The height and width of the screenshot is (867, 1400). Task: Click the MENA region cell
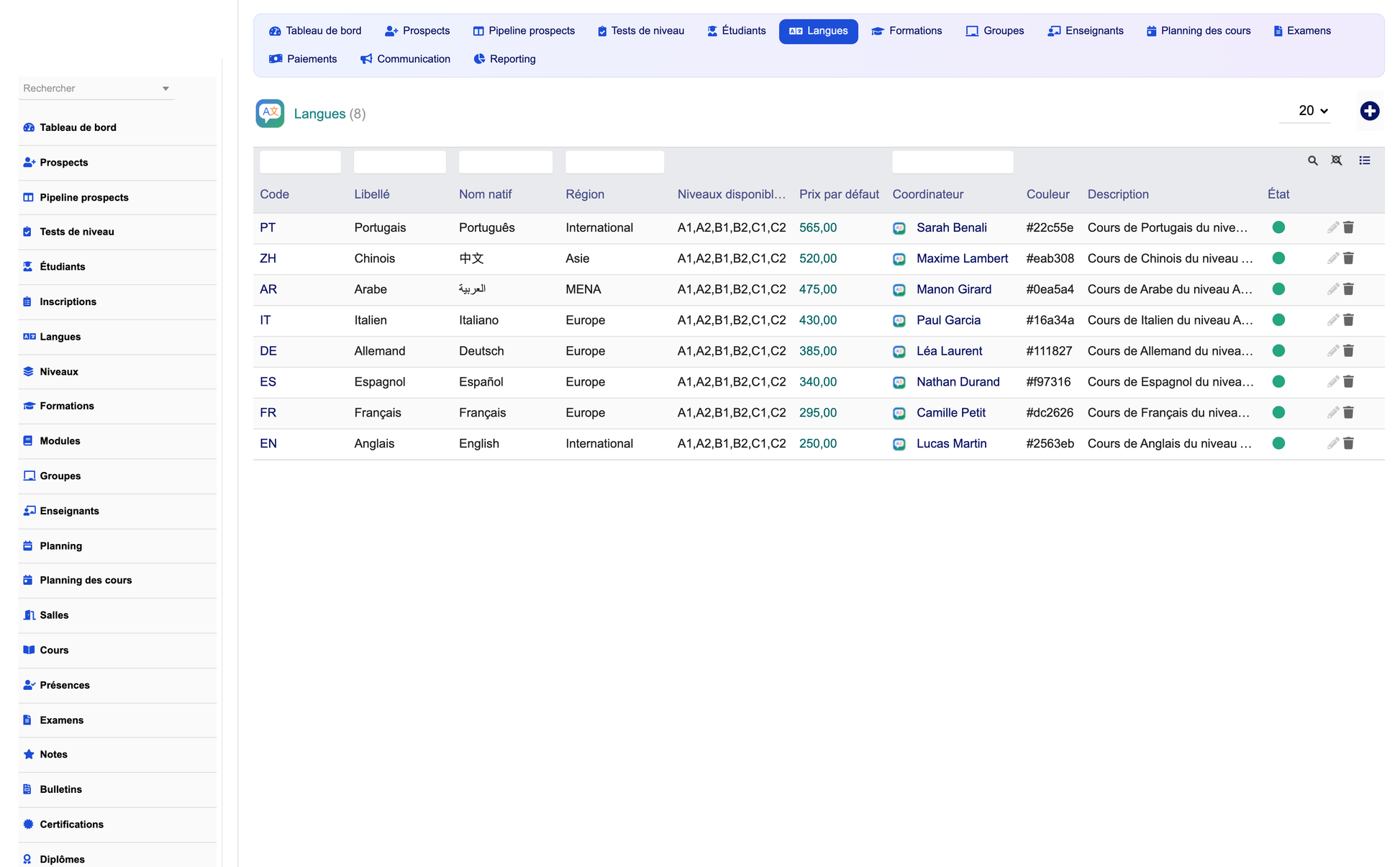click(x=583, y=289)
